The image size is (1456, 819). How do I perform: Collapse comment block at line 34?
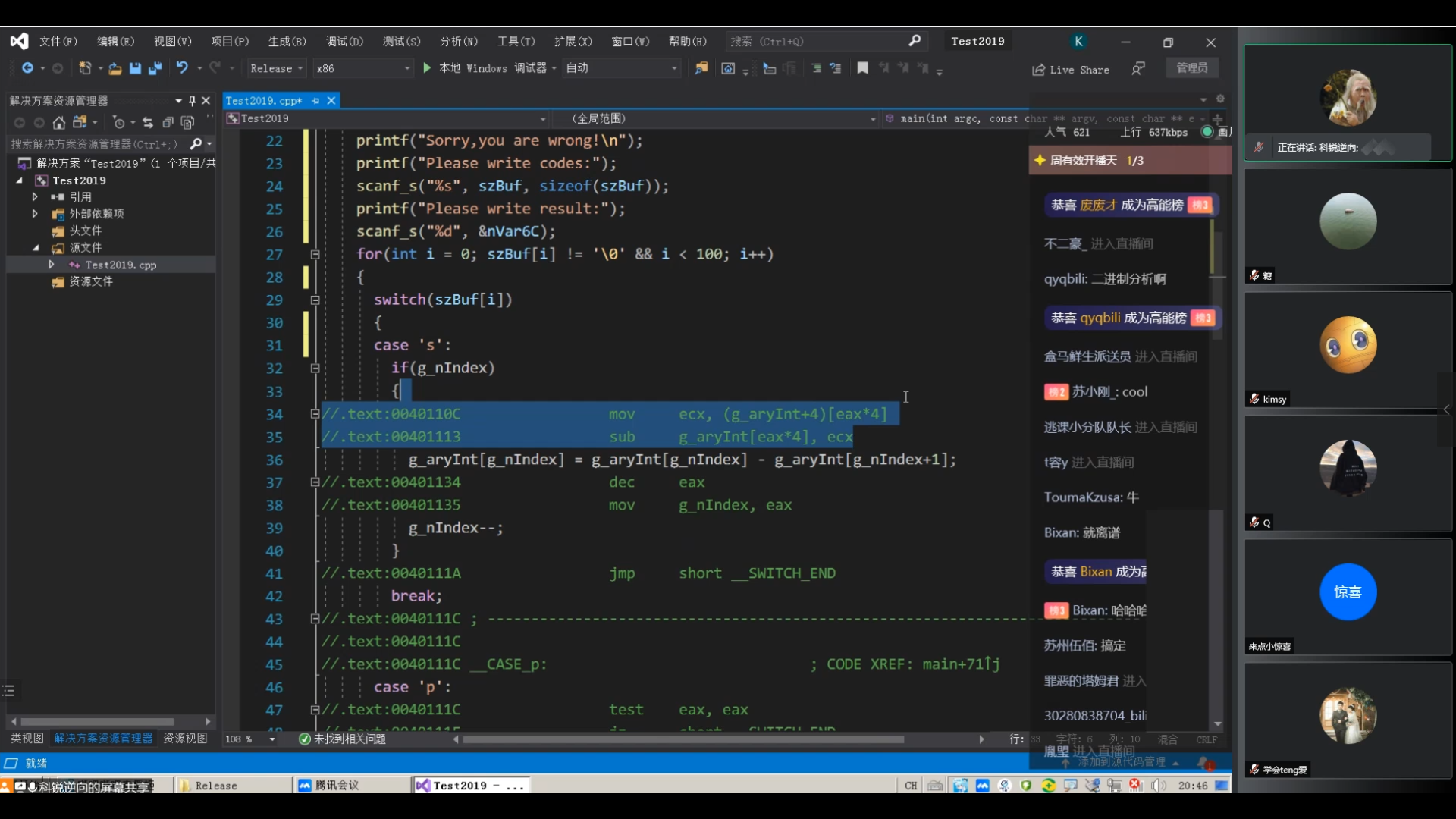[315, 414]
